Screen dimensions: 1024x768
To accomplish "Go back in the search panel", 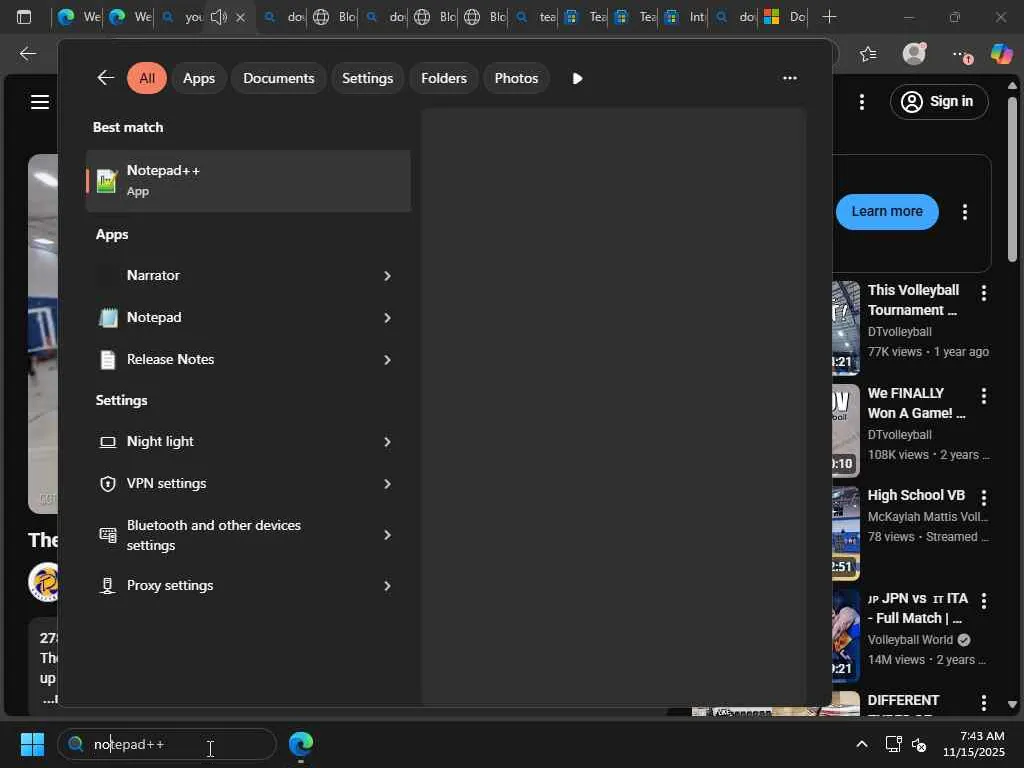I will [106, 78].
